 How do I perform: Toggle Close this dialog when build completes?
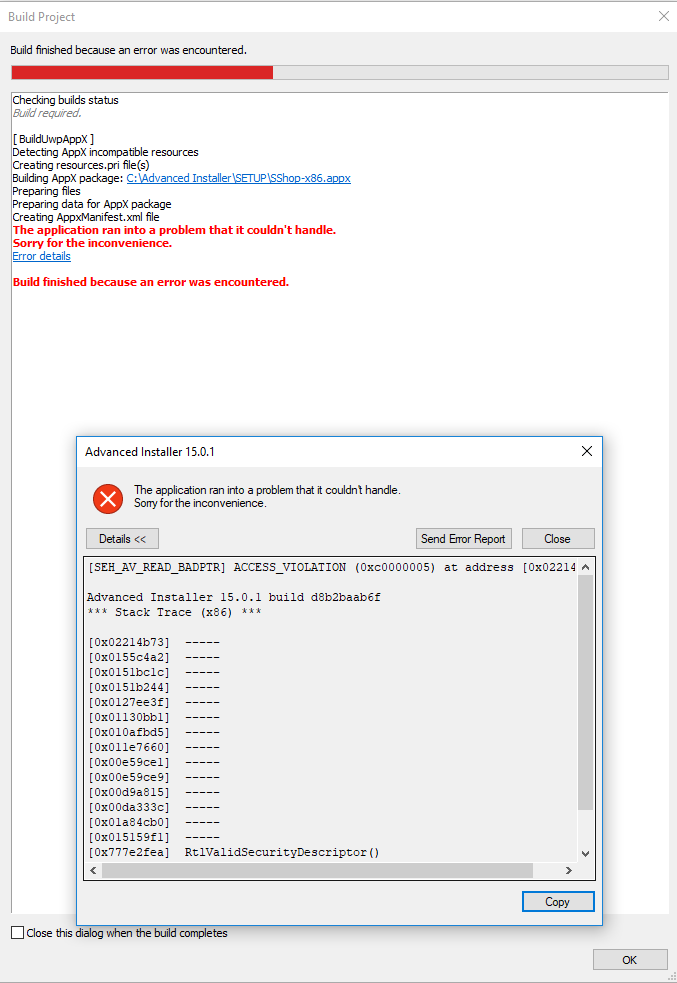click(x=18, y=933)
